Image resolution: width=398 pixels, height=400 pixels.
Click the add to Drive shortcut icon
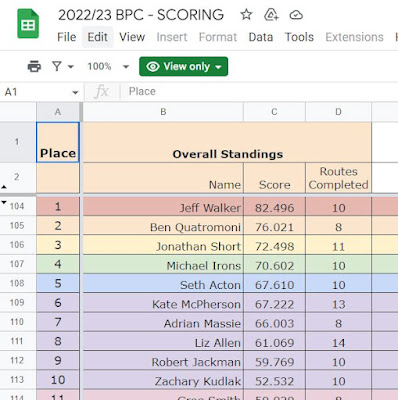(271, 15)
